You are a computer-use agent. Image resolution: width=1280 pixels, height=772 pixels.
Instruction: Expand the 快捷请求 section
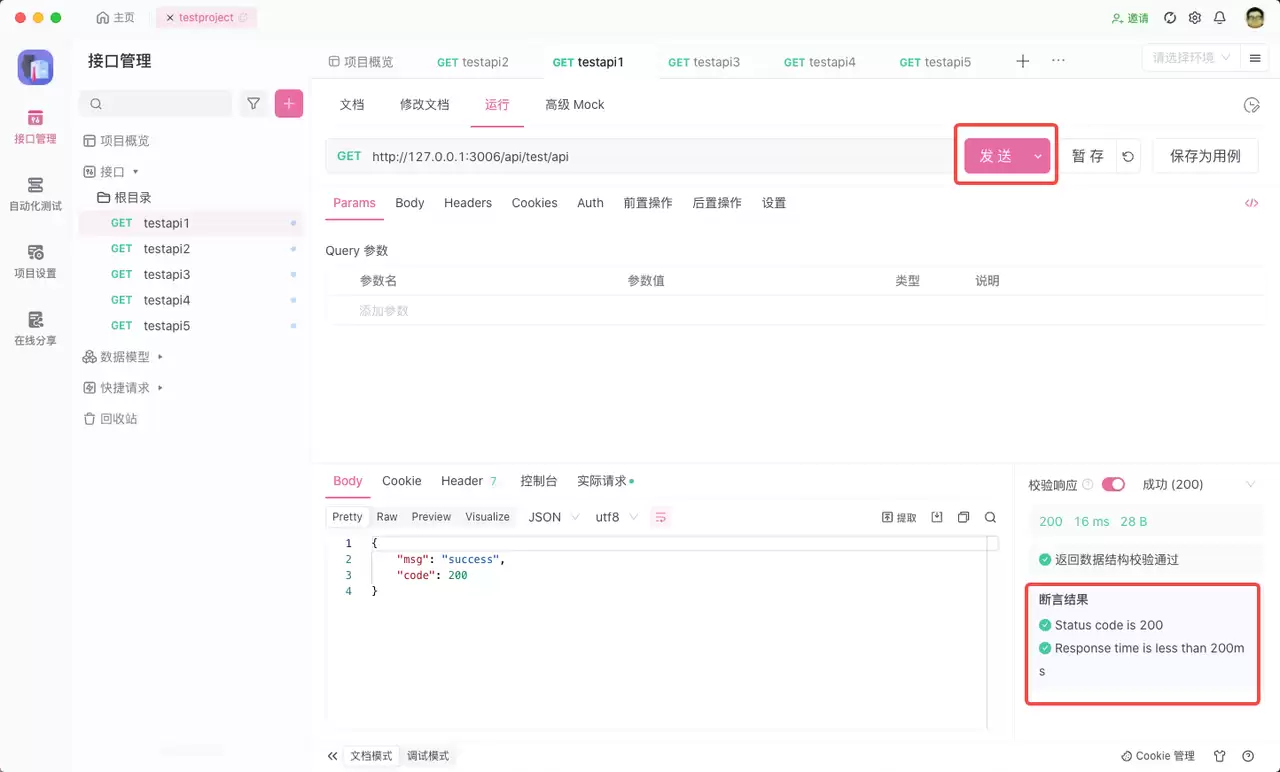(x=124, y=388)
